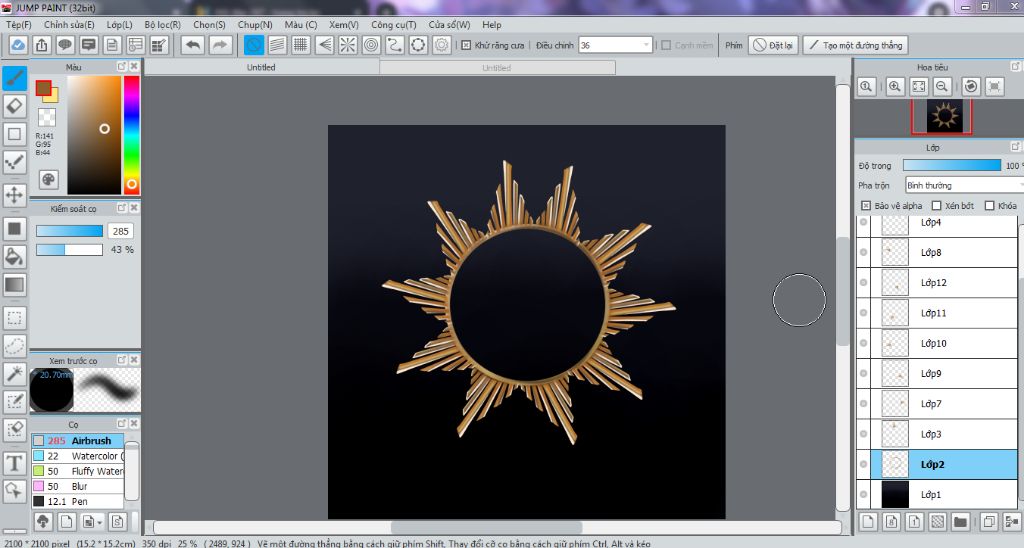Activate the Magic Wand tool
The height and width of the screenshot is (548, 1024).
tap(15, 373)
